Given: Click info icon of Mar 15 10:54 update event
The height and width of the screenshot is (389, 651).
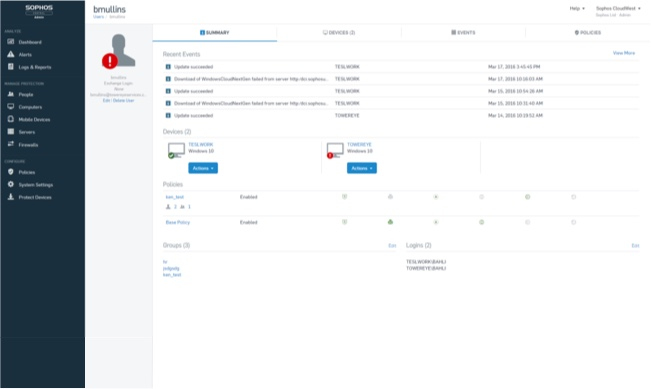Looking at the screenshot, I should pos(168,91).
